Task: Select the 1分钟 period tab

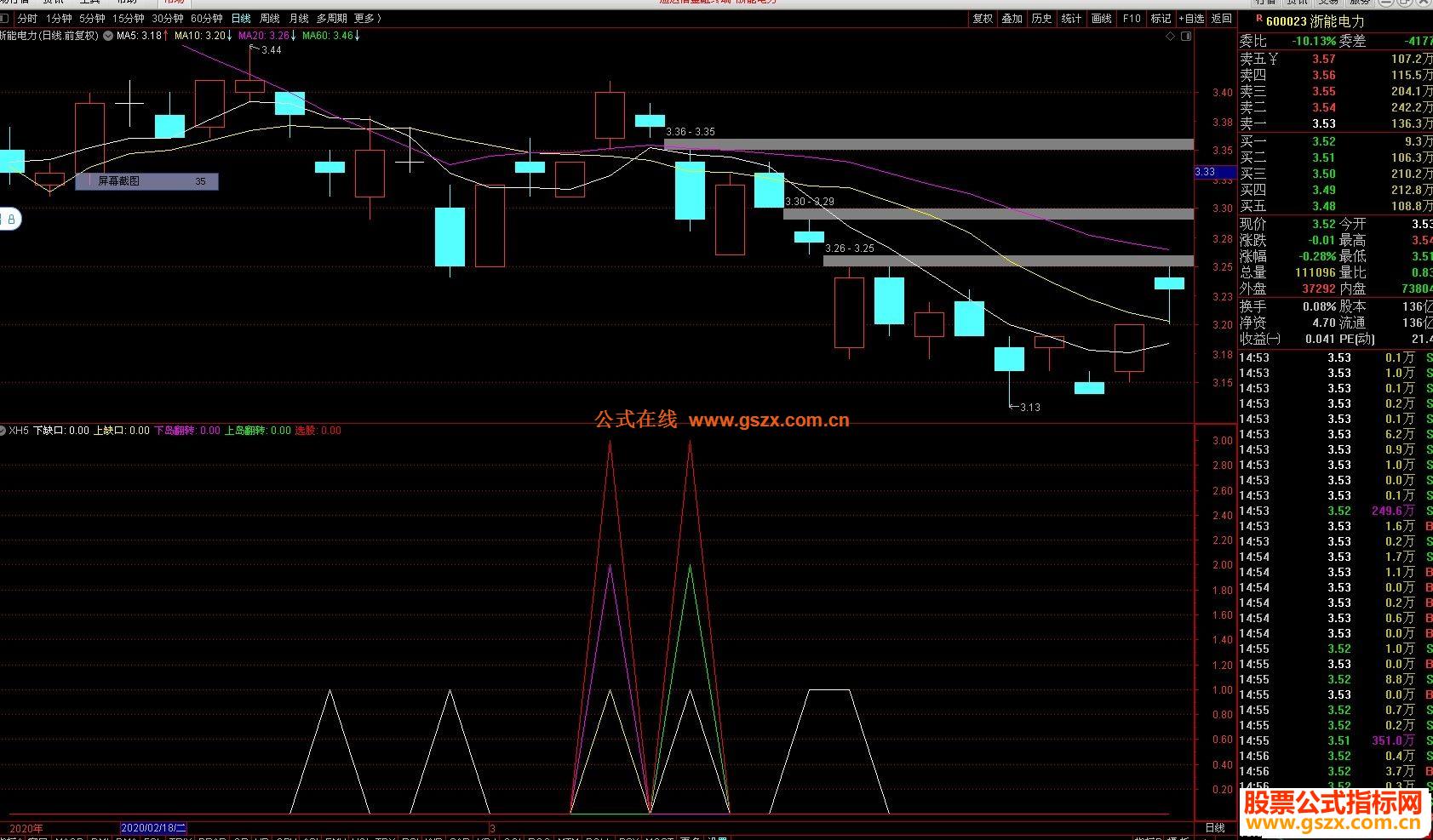Action: 59,19
